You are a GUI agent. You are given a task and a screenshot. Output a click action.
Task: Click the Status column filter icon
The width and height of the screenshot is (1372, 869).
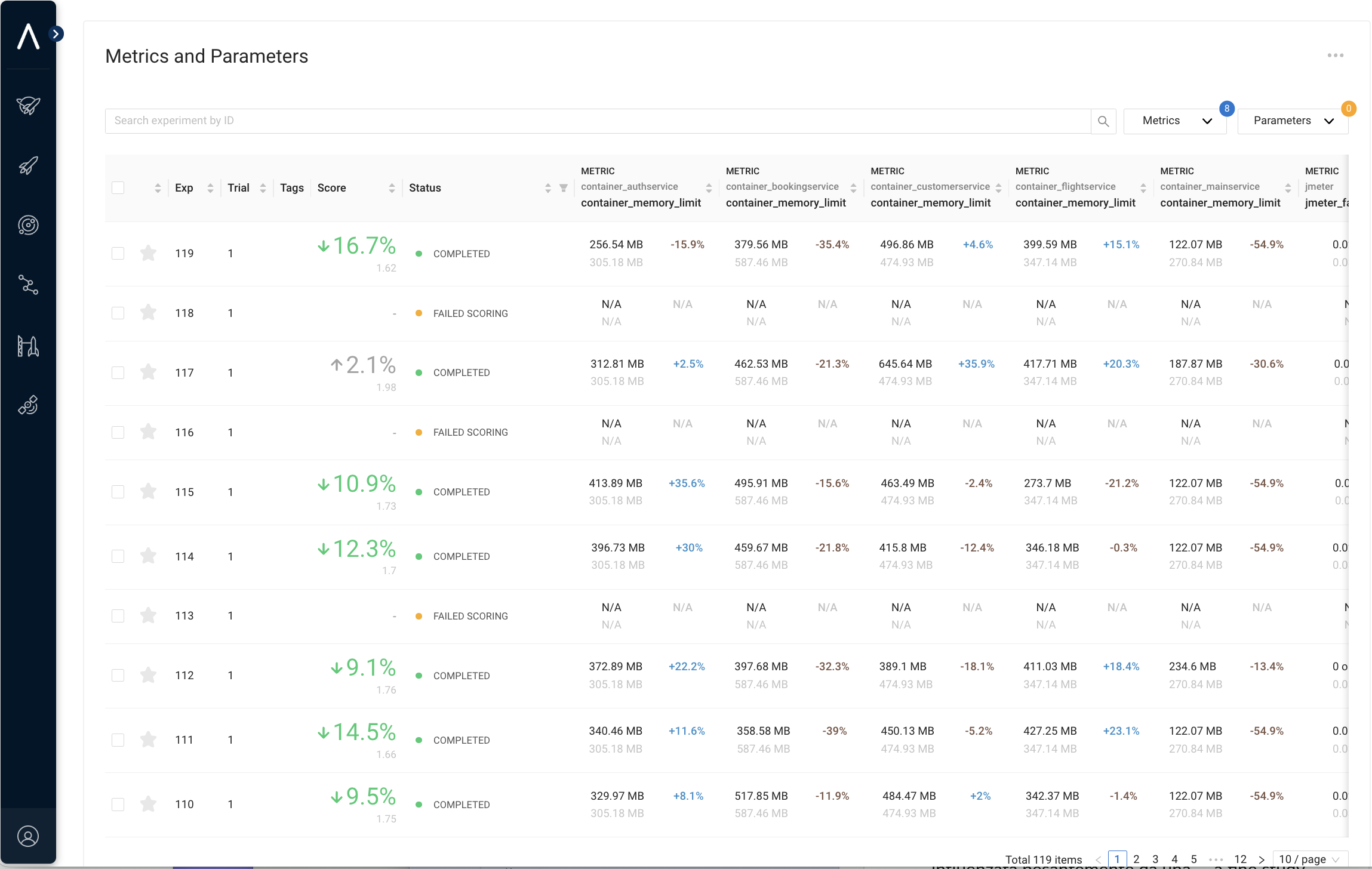563,188
